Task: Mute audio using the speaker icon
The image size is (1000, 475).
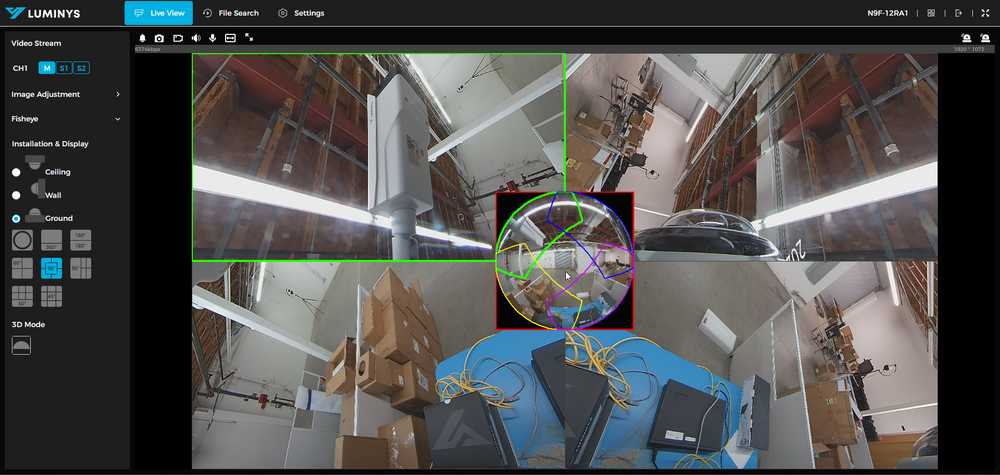Action: click(195, 37)
